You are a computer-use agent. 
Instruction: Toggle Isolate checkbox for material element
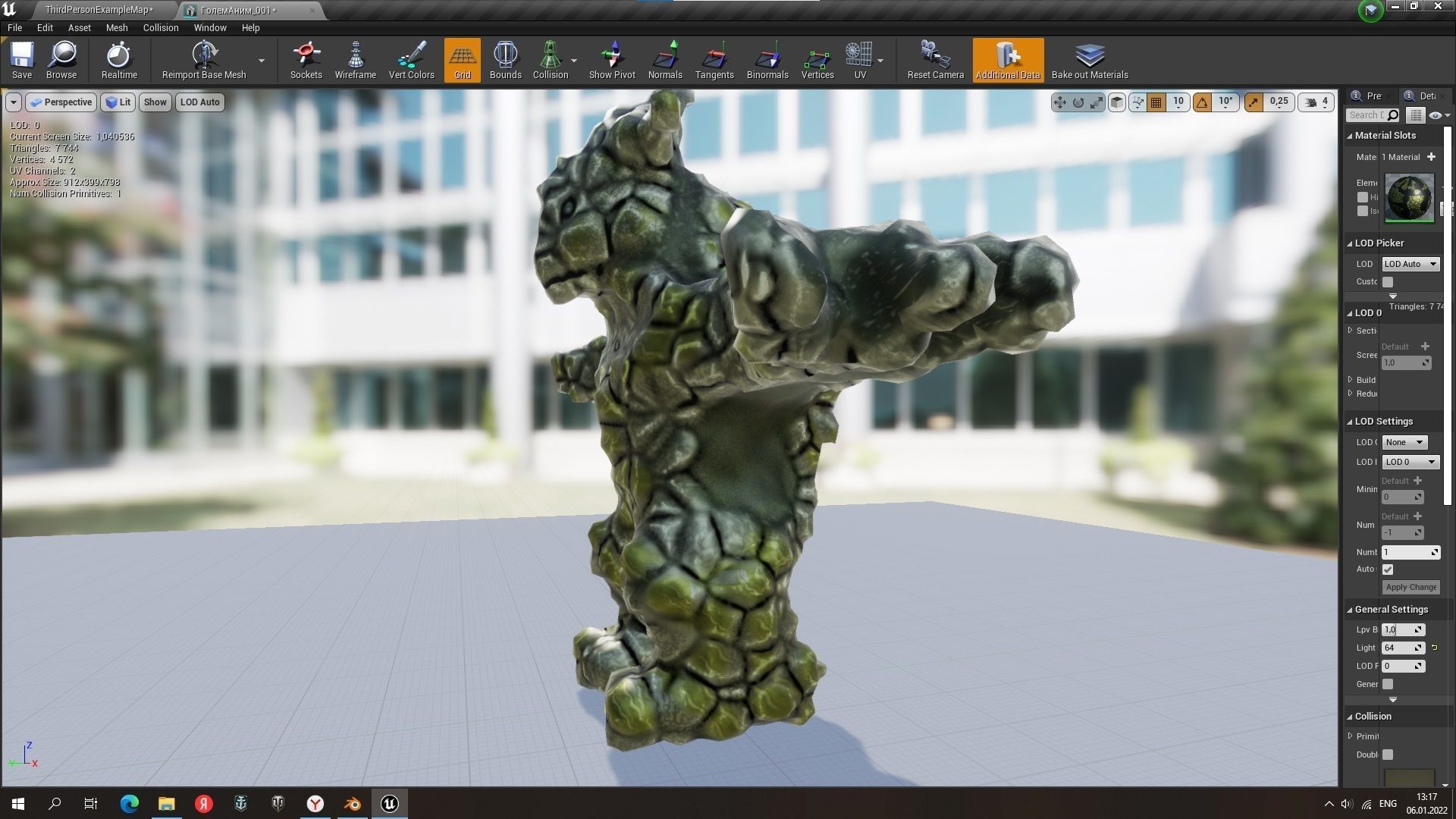pyautogui.click(x=1363, y=211)
